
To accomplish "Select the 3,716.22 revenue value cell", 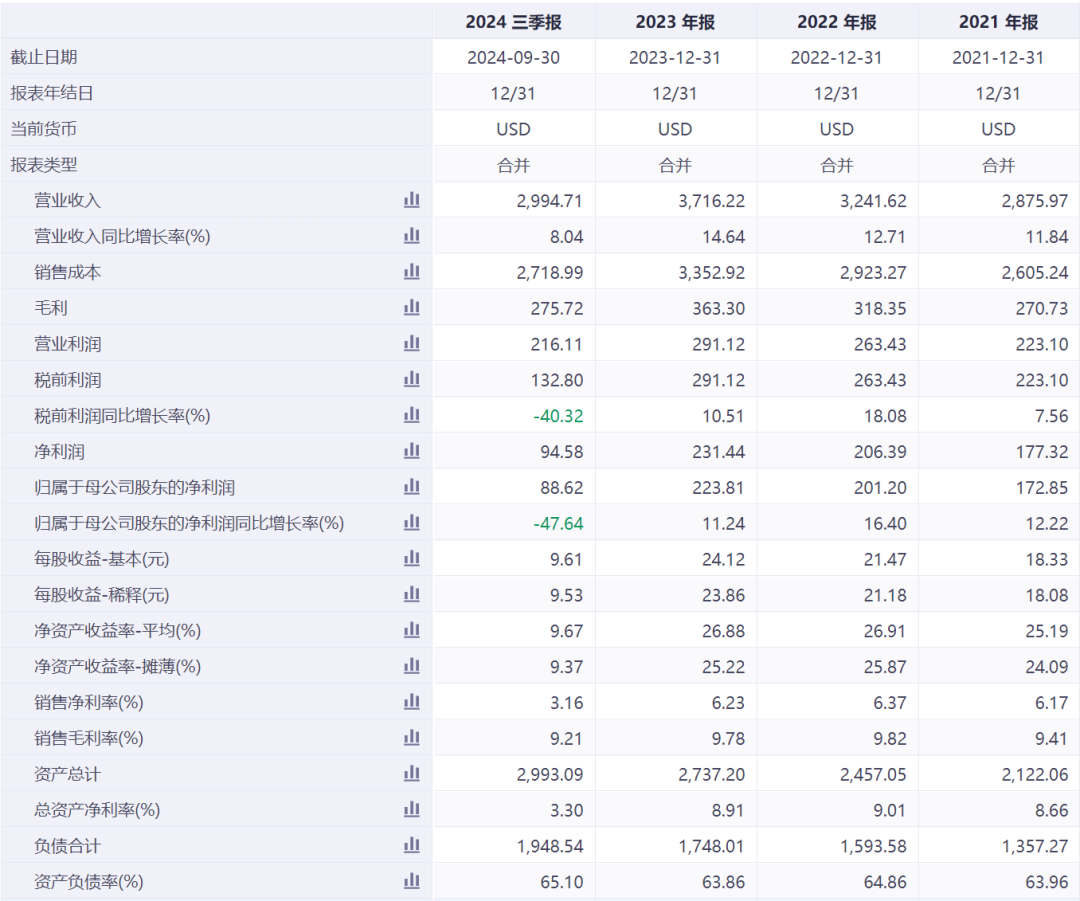I will 711,201.
